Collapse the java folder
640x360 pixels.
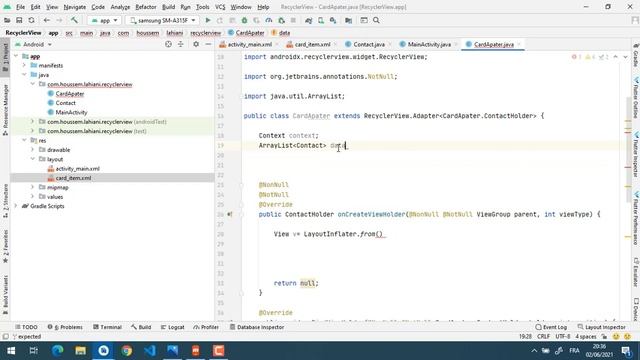[x=24, y=75]
